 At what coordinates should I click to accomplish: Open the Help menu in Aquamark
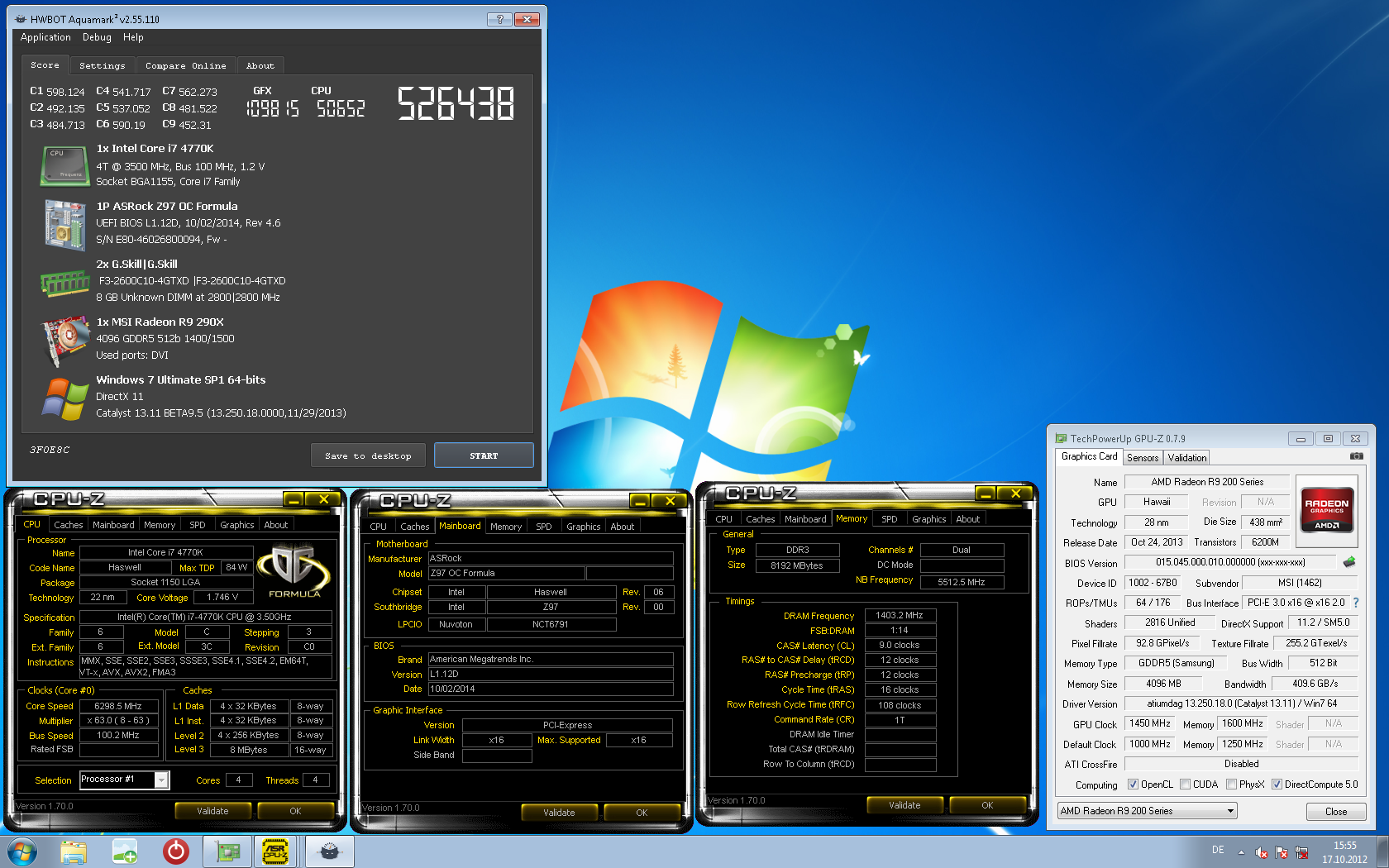pyautogui.click(x=133, y=37)
